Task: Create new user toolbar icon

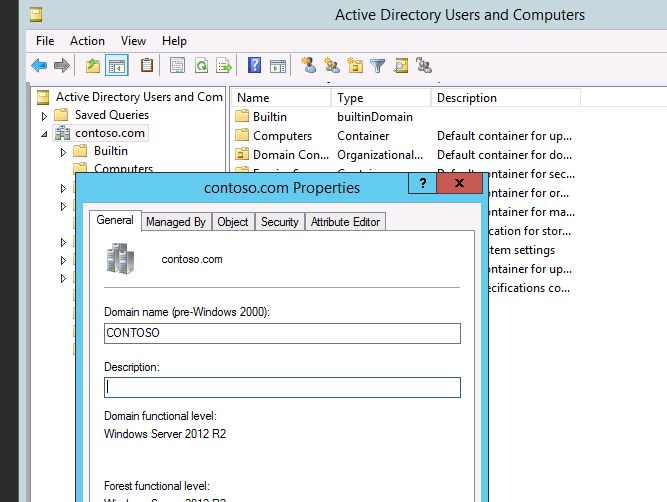Action: click(309, 65)
